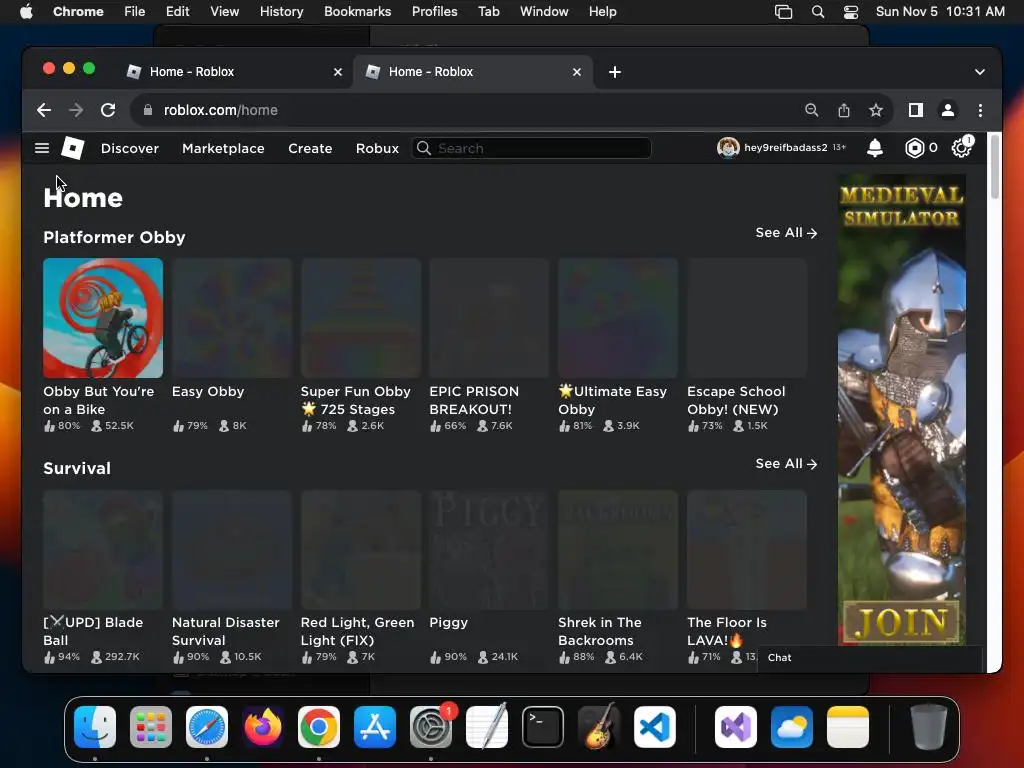
Task: Click the Medieval Simulator JOIN ad button
Action: coord(902,622)
